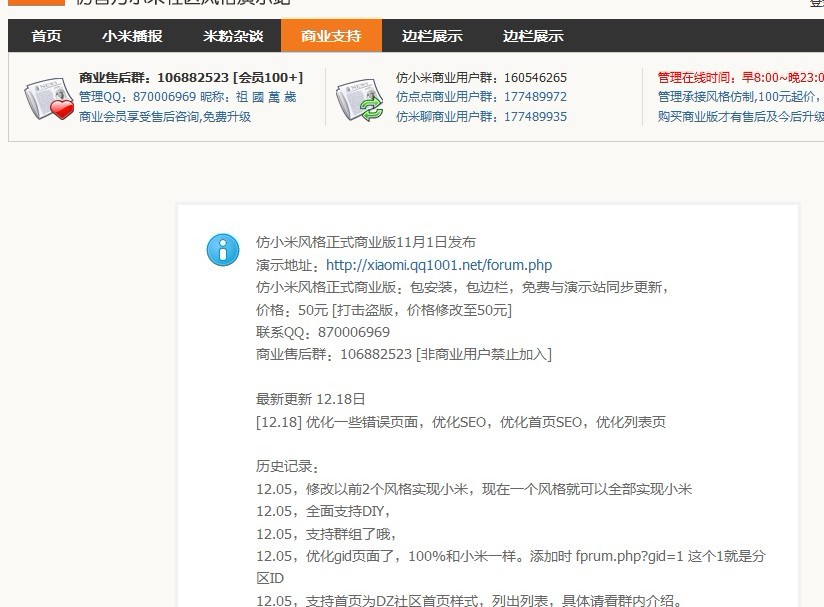The width and height of the screenshot is (824, 607).
Task: Click the 价格：50元 line in the post
Action: pyautogui.click(x=384, y=310)
